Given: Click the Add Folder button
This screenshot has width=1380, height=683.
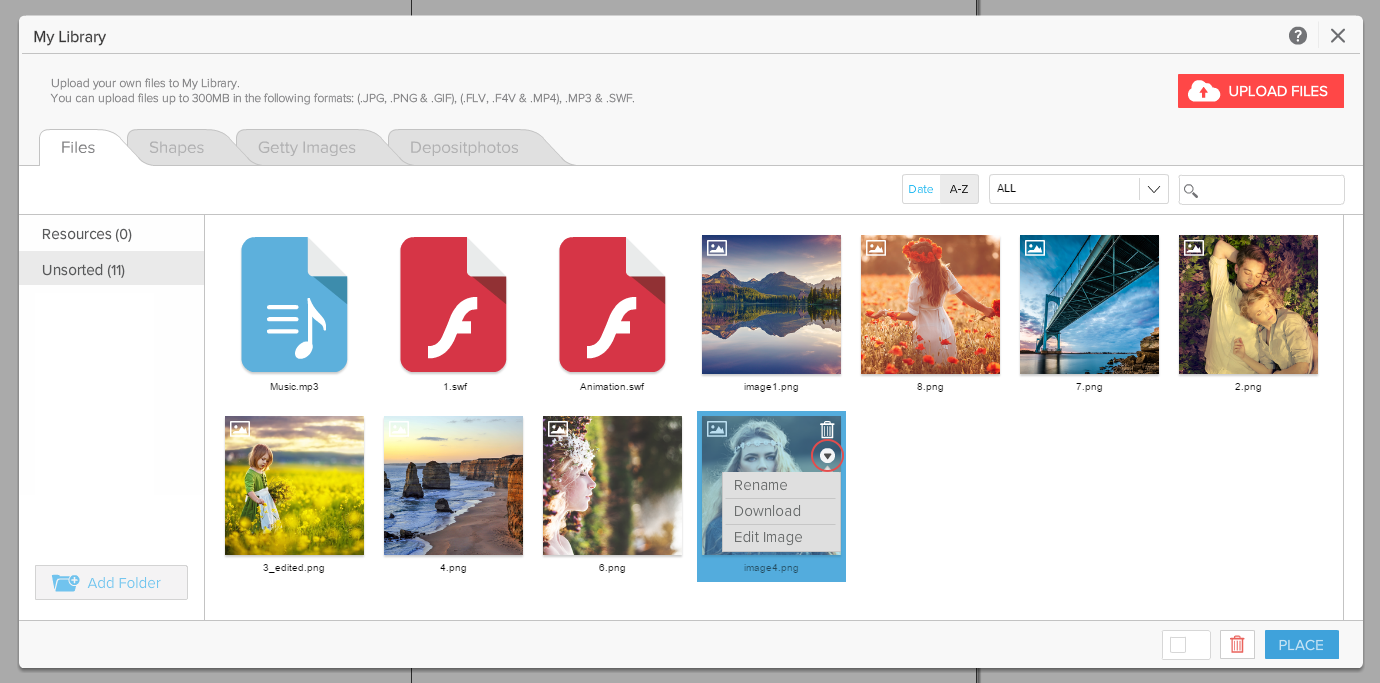Looking at the screenshot, I should tap(111, 583).
